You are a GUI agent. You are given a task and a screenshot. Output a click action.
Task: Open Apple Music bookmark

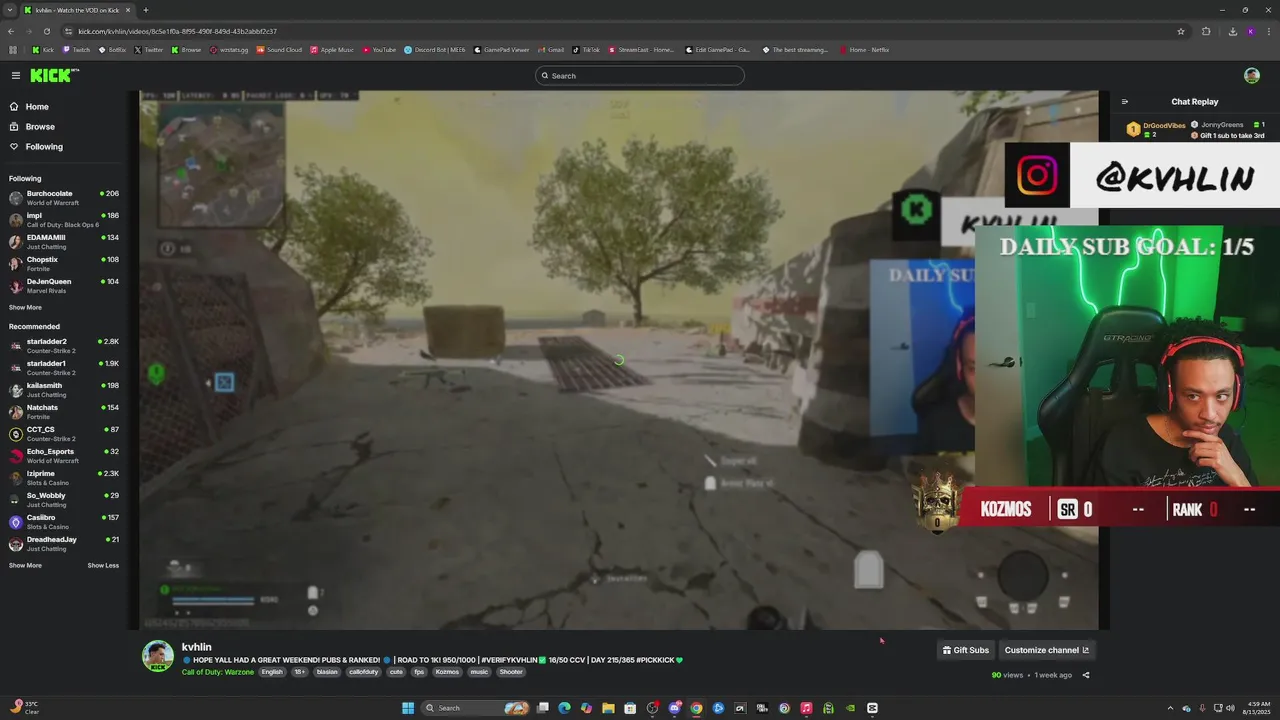(x=332, y=50)
